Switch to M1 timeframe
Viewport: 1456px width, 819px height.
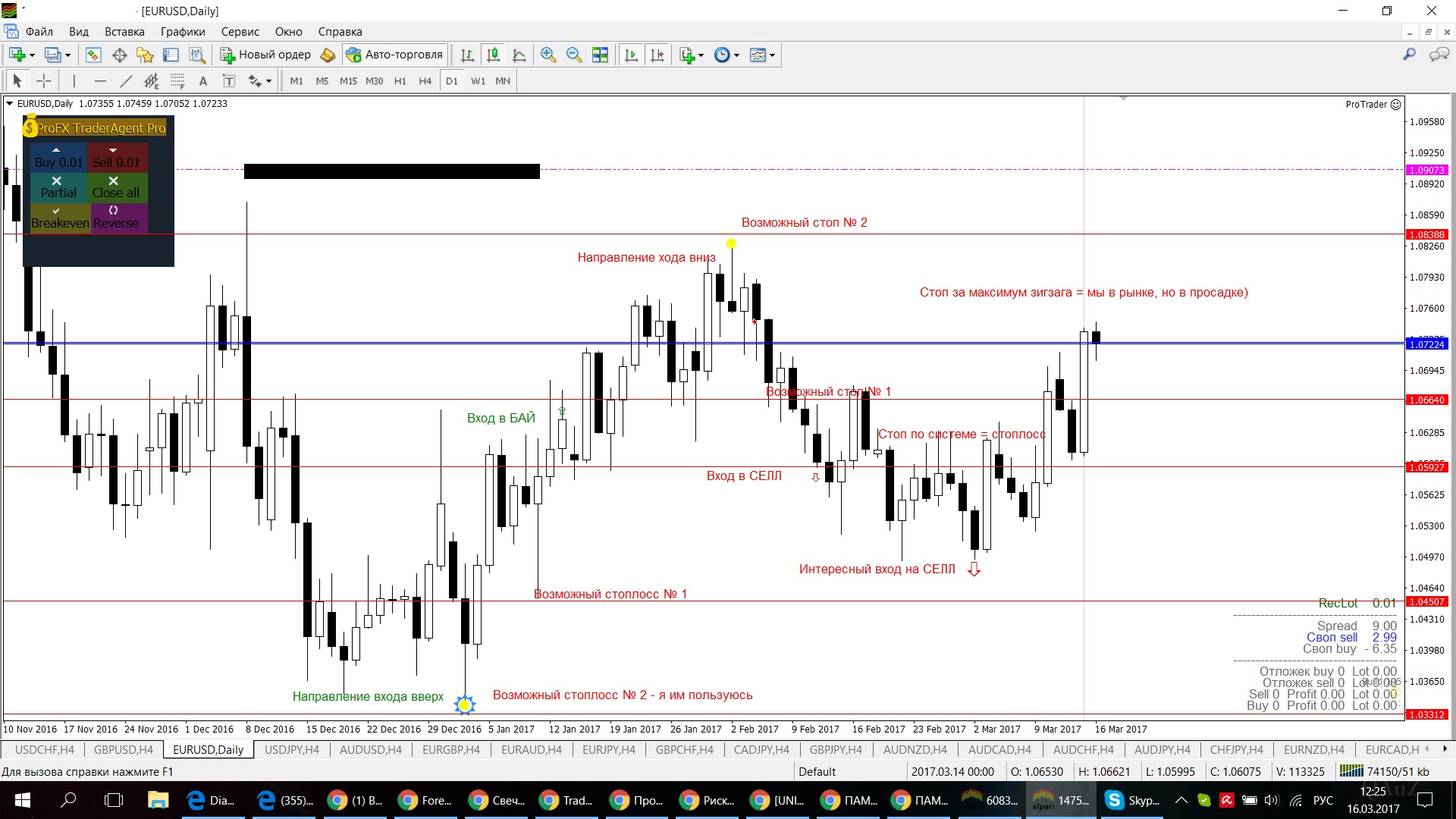coord(297,81)
